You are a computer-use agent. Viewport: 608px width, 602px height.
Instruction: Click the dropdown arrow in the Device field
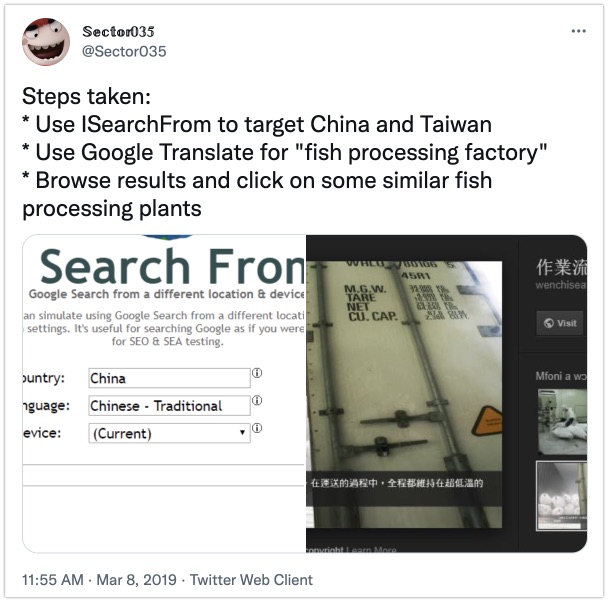(242, 433)
